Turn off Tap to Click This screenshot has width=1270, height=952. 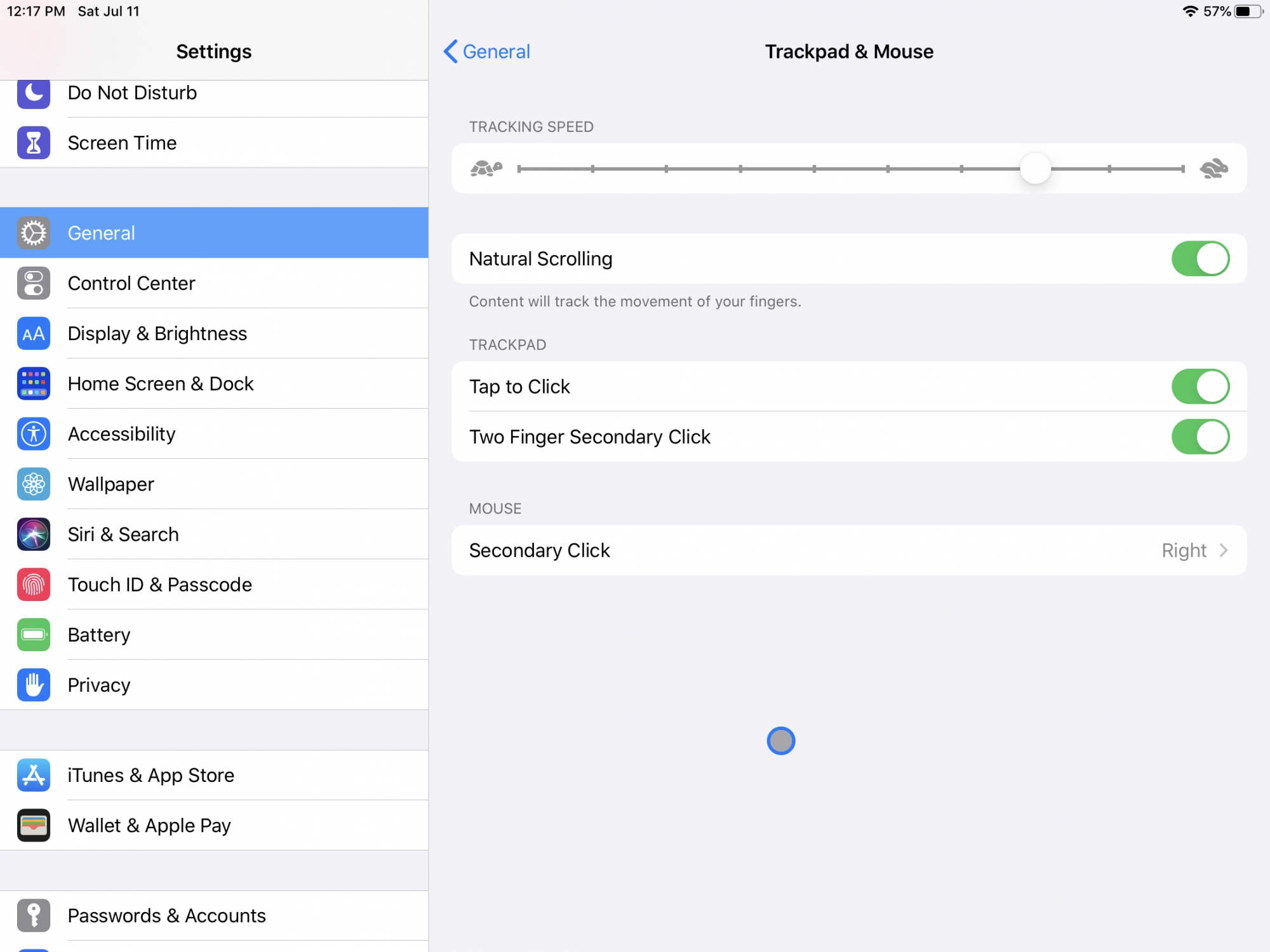point(1200,387)
